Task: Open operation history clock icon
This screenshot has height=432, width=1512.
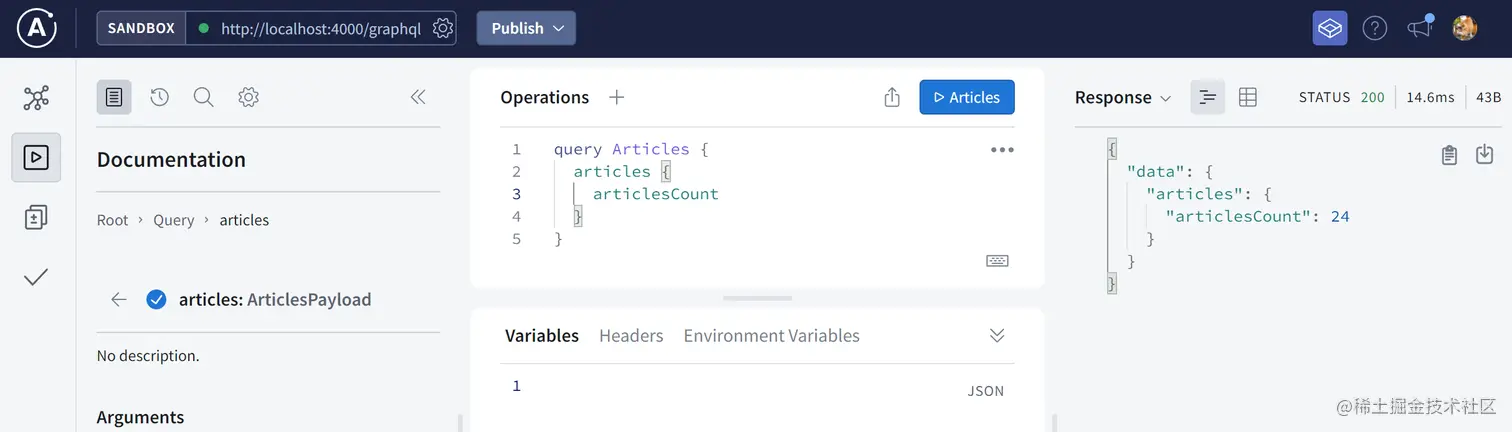Action: 159,97
